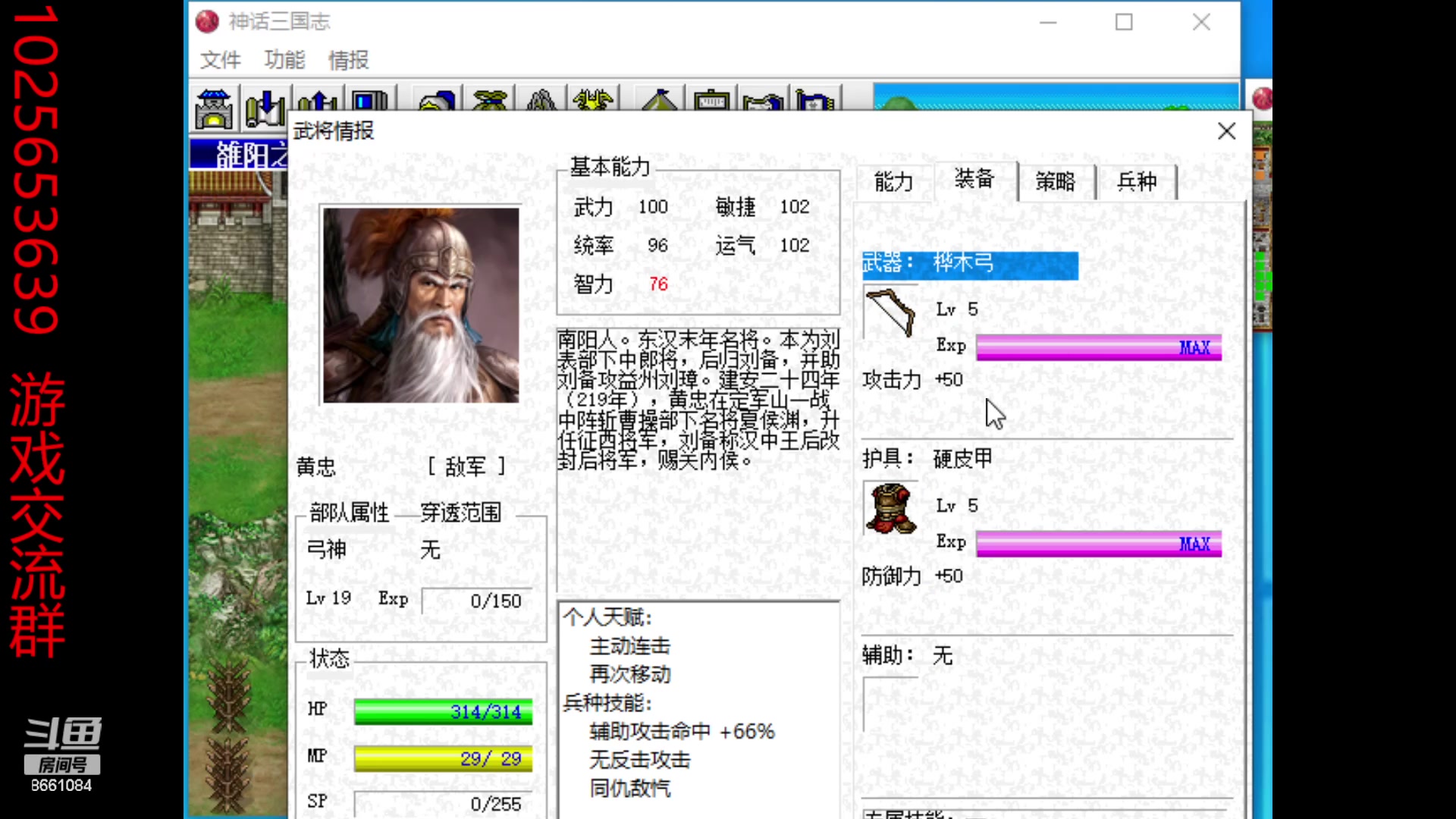
Task: Click the castle gate toolbar icon
Action: 214,108
